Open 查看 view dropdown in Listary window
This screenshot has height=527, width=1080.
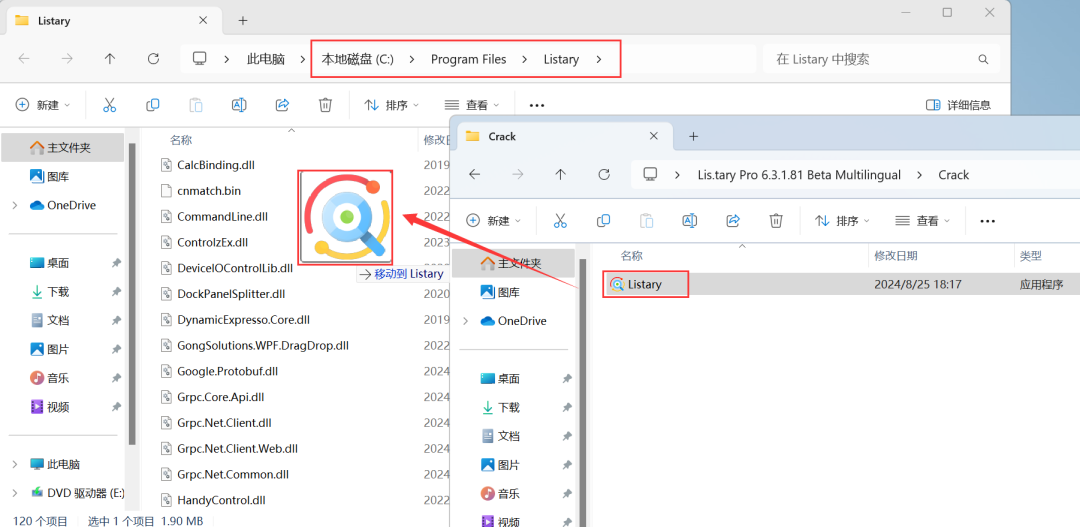tap(472, 105)
